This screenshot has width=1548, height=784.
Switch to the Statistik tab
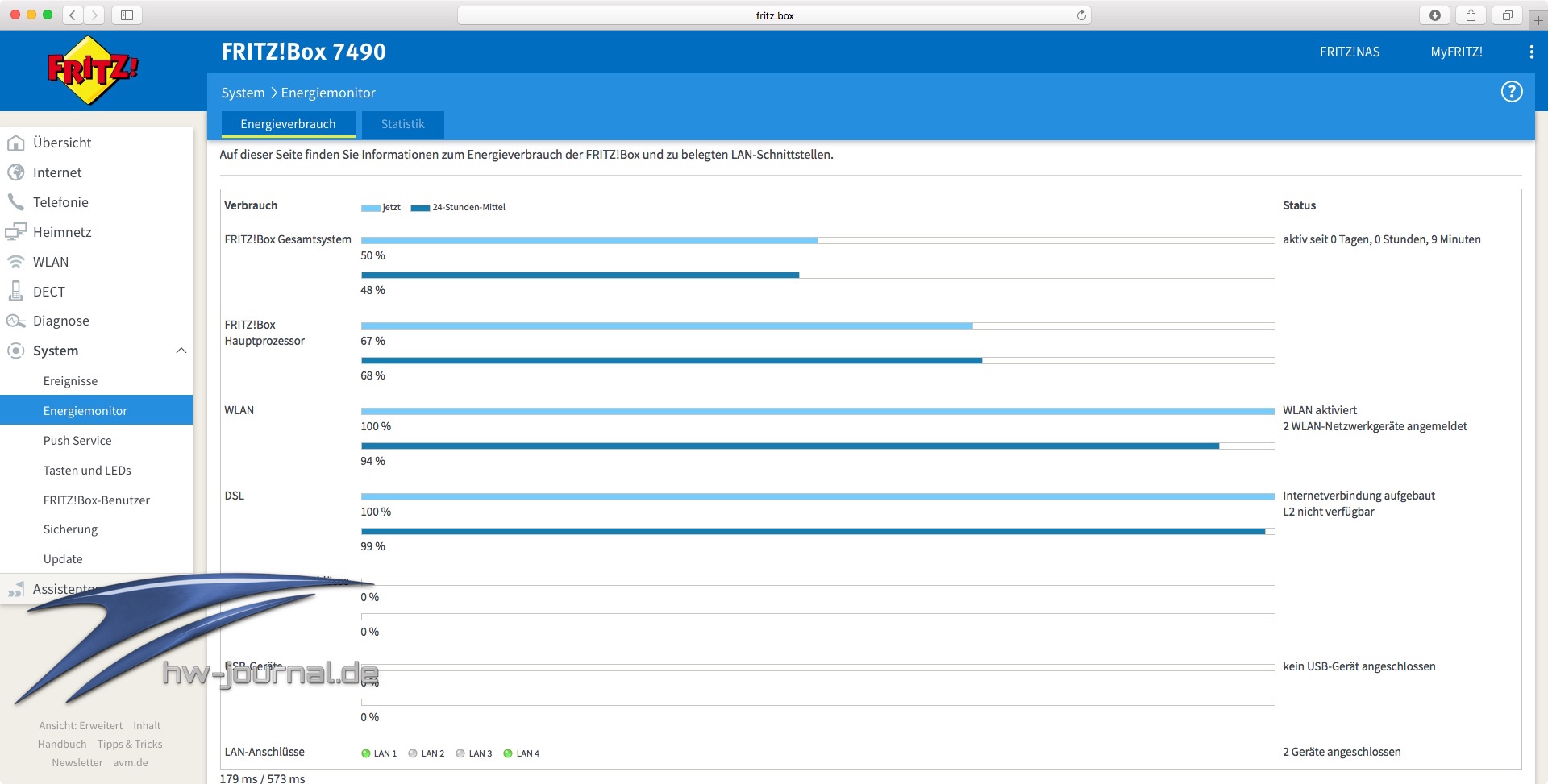point(402,124)
